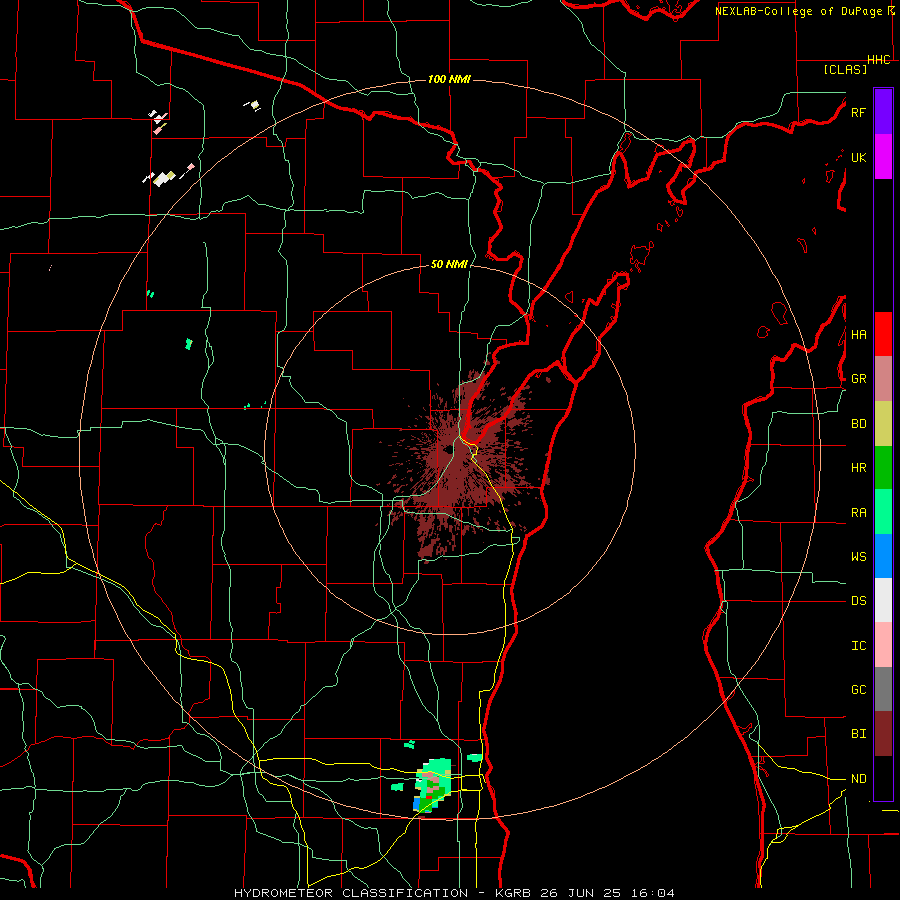
Task: Click the ND black legend swatch
Action: (x=883, y=778)
